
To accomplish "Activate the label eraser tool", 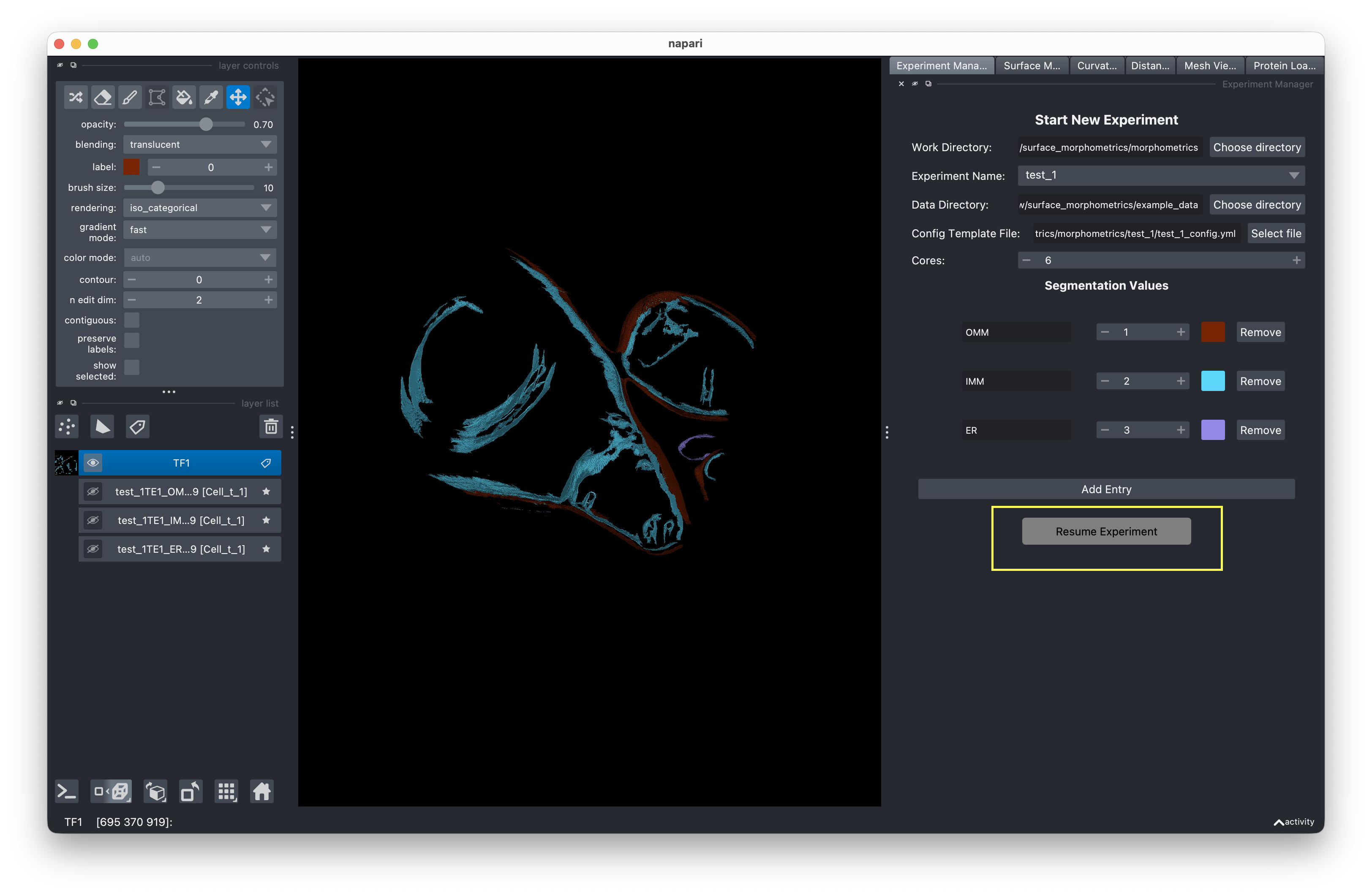I will (103, 98).
